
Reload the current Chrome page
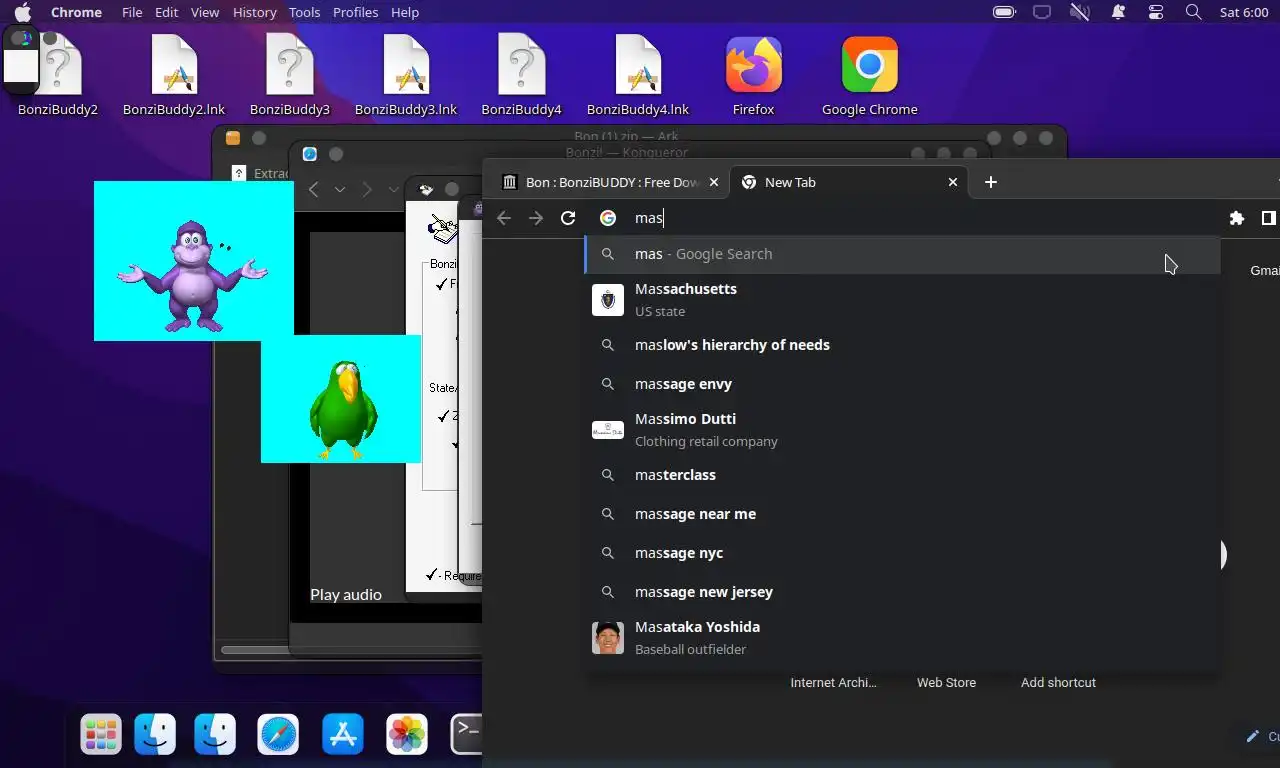(568, 218)
